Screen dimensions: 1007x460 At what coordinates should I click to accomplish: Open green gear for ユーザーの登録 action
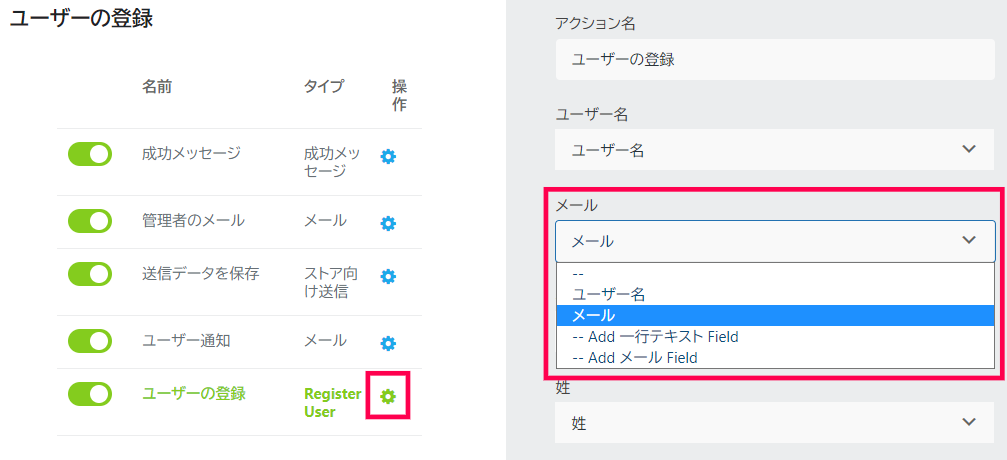pos(388,396)
